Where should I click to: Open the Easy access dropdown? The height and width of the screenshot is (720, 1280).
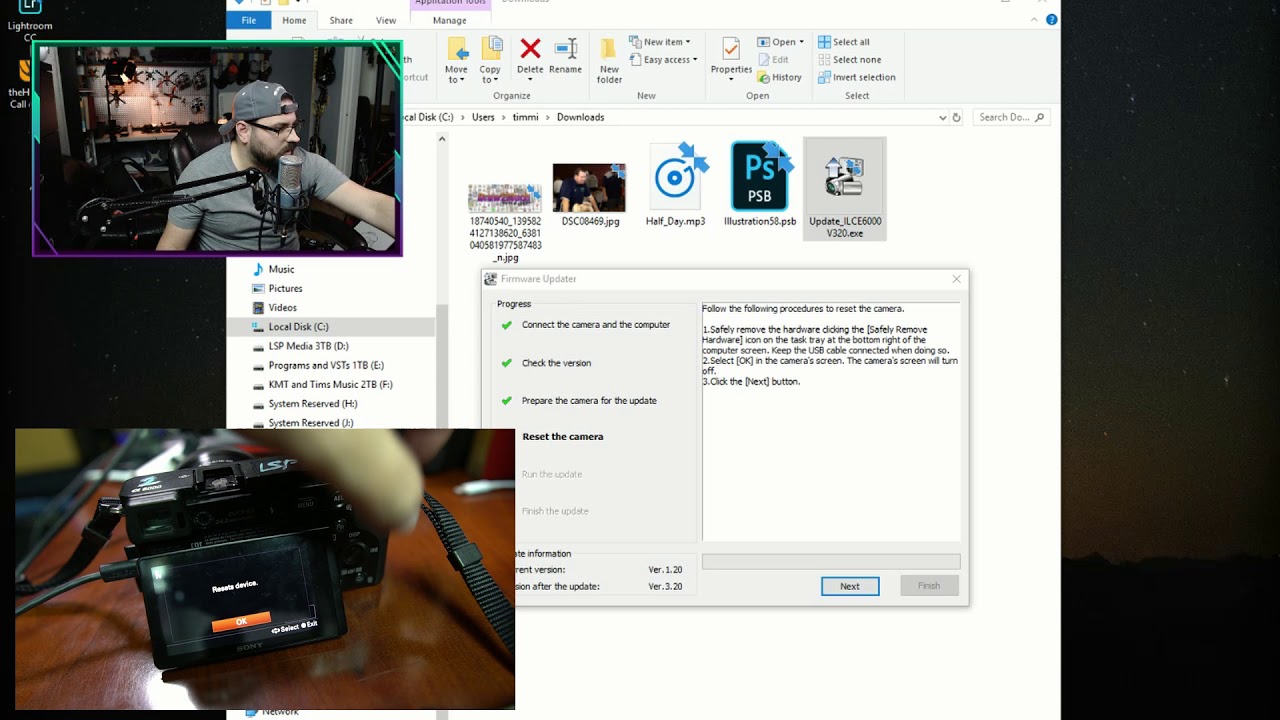click(663, 60)
